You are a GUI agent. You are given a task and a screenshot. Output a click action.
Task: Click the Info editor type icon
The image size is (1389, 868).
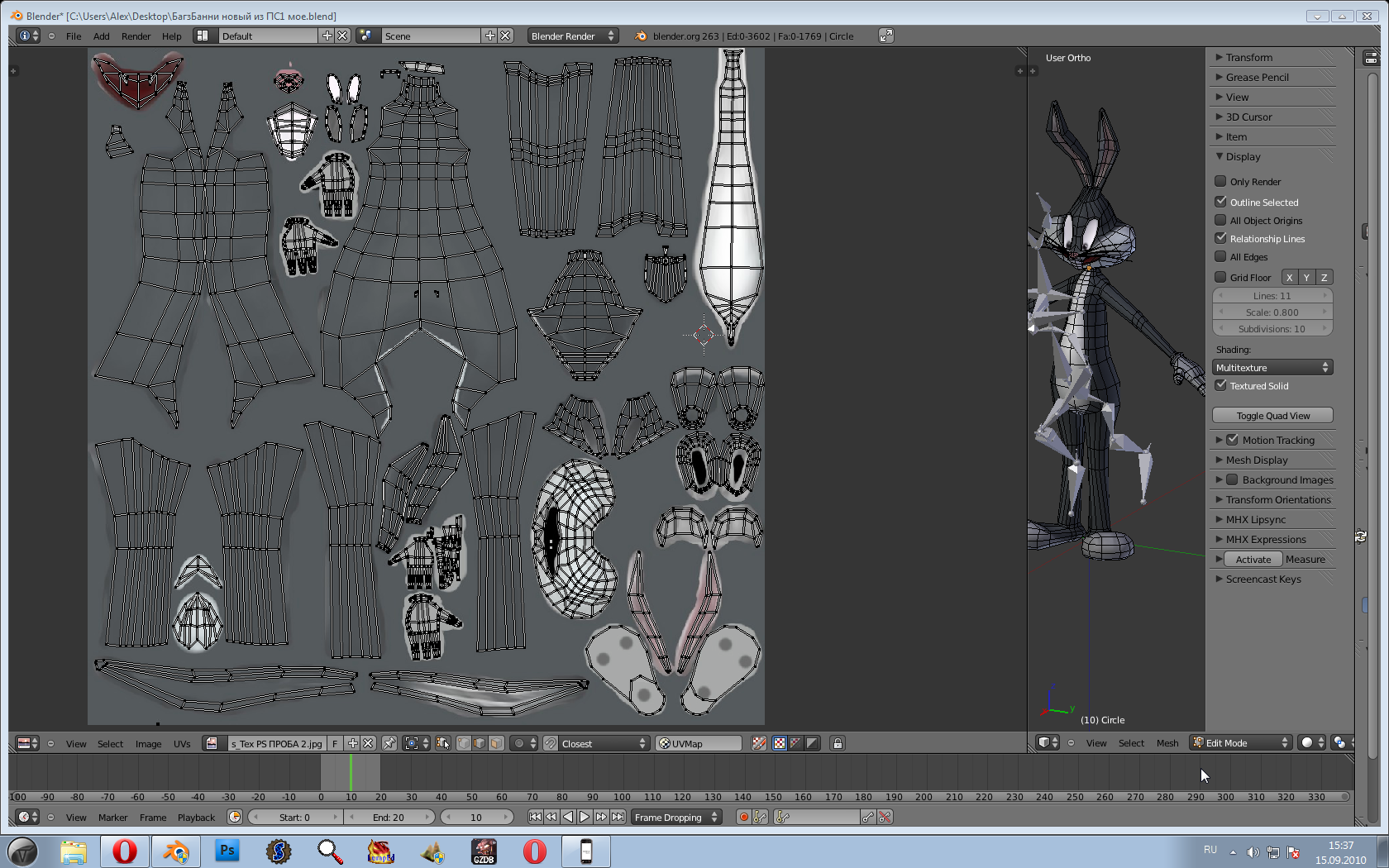[x=28, y=36]
